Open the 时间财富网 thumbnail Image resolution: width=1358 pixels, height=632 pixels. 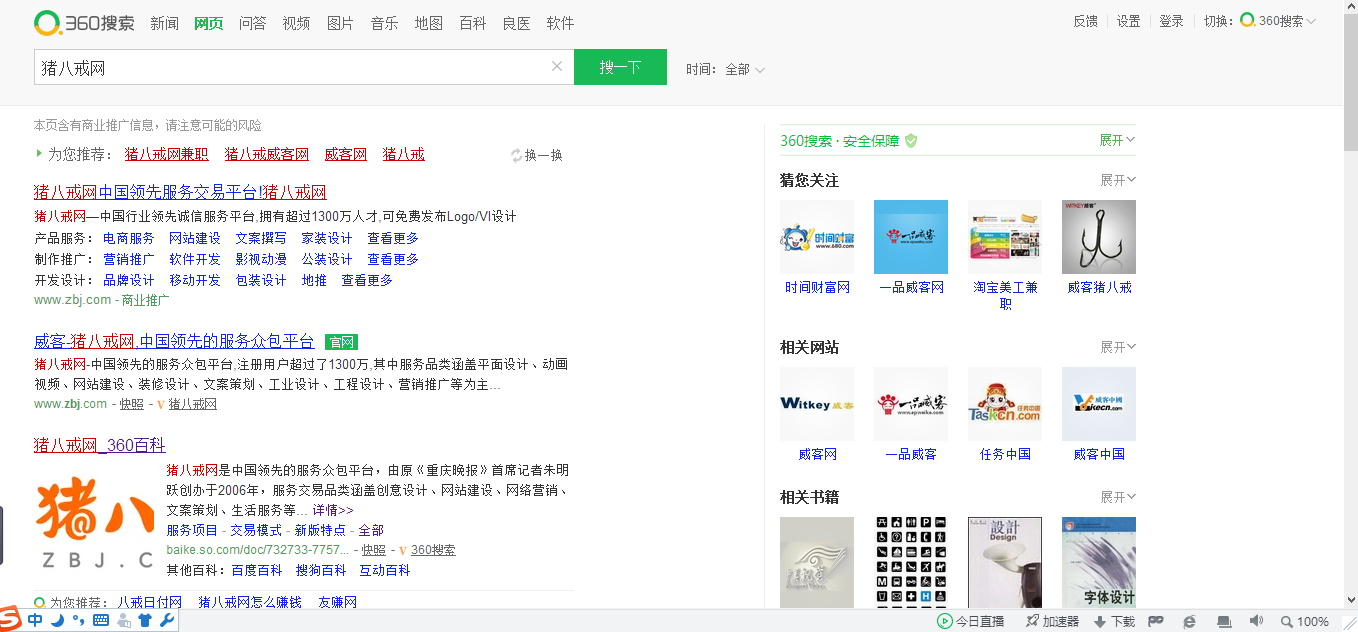pyautogui.click(x=817, y=237)
